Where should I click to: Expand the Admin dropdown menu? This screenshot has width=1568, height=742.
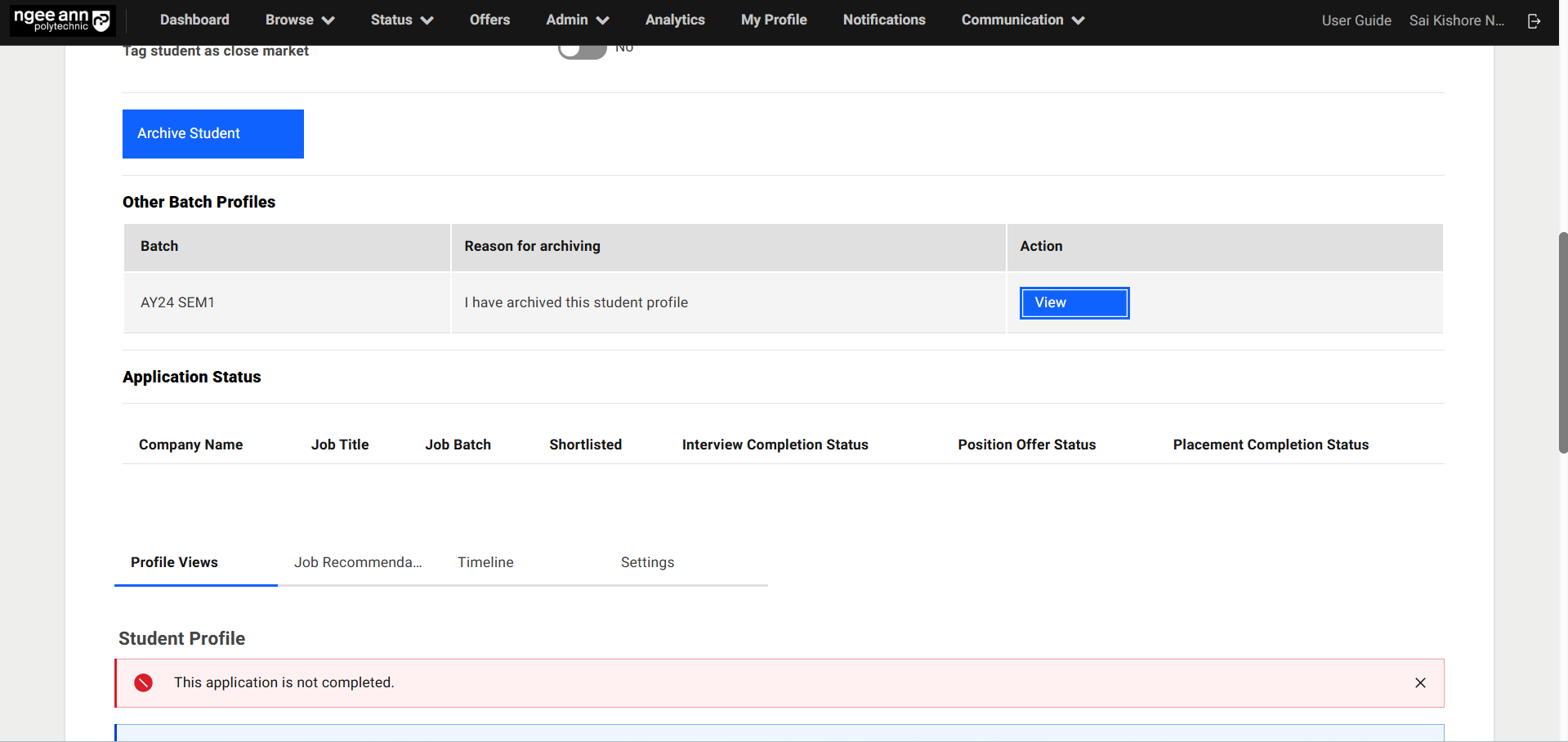(577, 20)
